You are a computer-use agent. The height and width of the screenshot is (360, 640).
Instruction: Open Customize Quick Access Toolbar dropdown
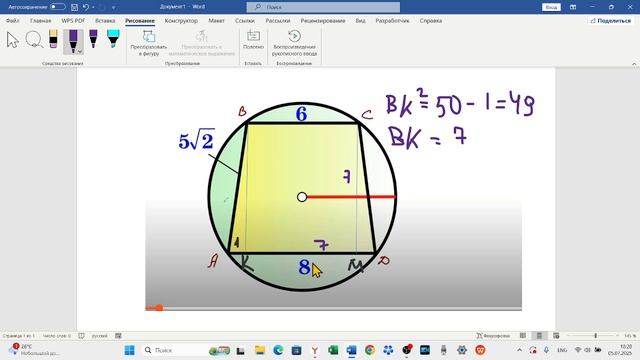pos(113,7)
